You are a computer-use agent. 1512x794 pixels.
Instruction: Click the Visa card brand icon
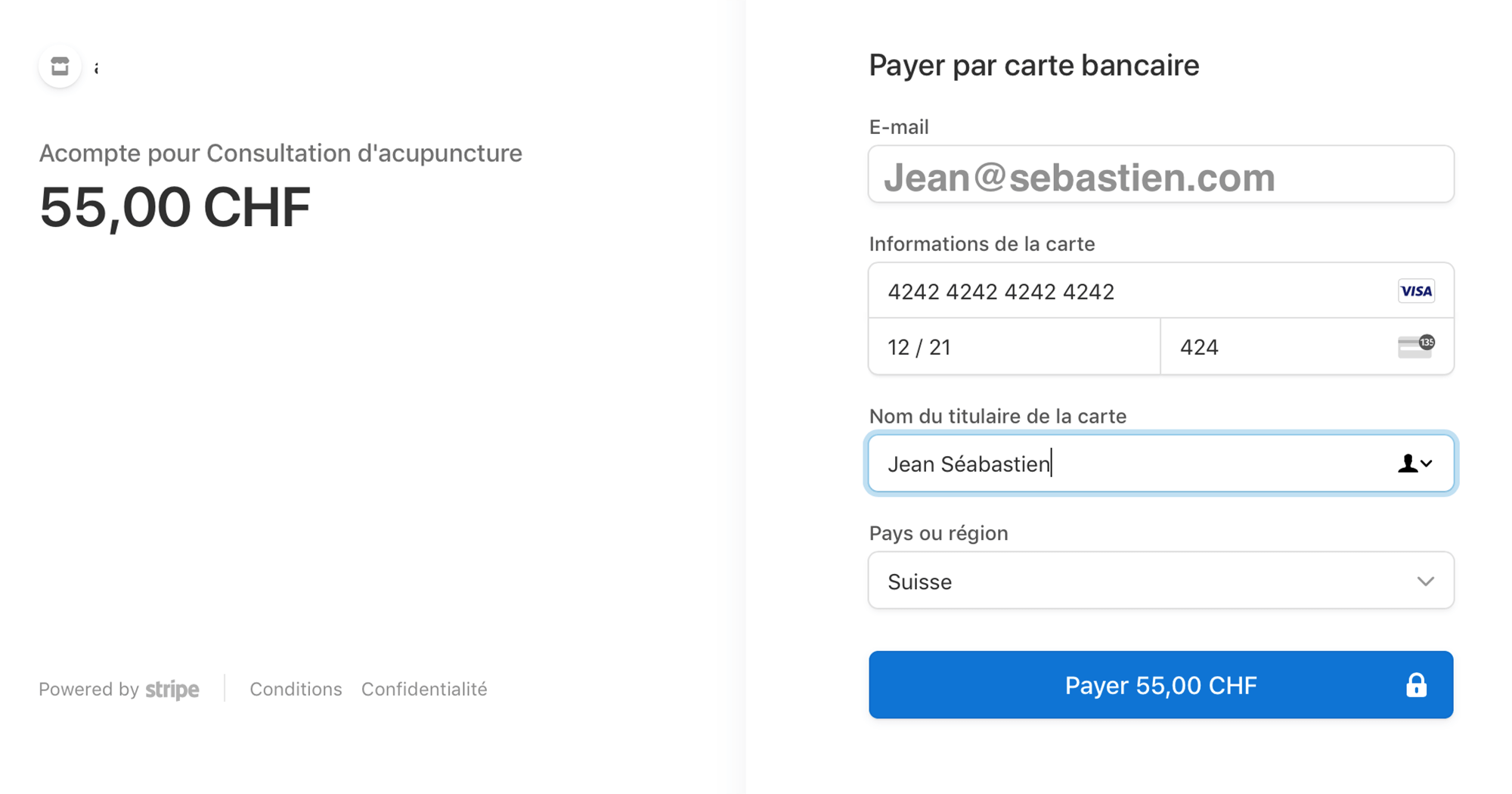point(1415,291)
